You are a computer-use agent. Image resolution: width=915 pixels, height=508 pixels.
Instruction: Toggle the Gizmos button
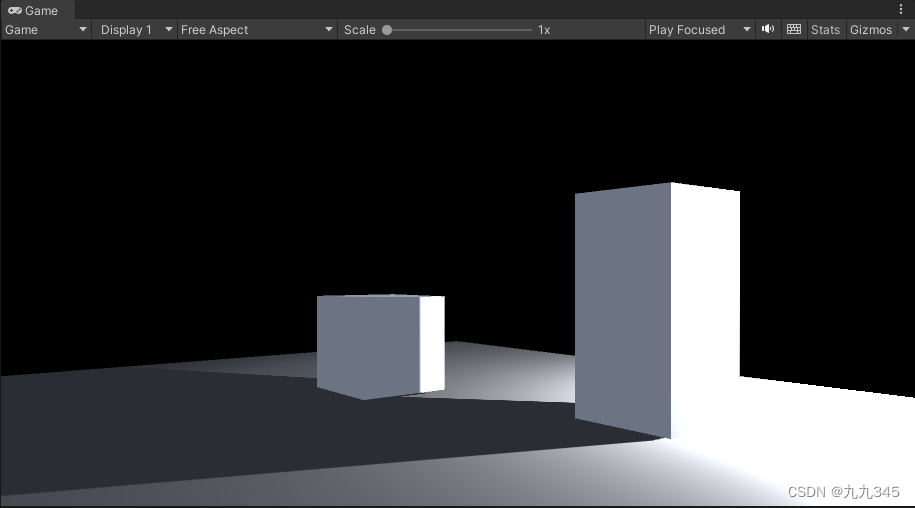tap(871, 30)
